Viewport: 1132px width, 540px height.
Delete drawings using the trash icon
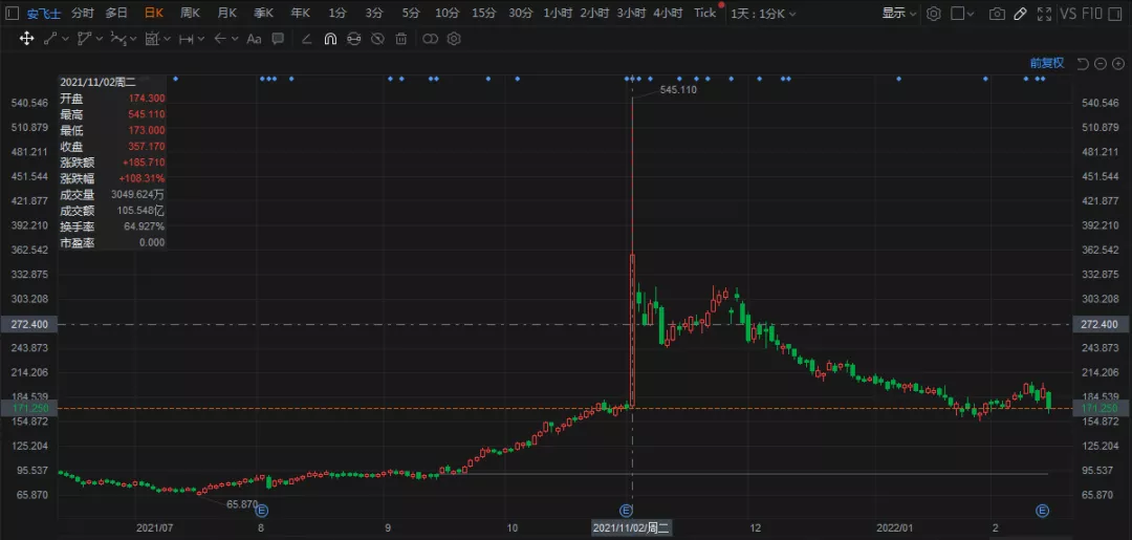click(401, 38)
